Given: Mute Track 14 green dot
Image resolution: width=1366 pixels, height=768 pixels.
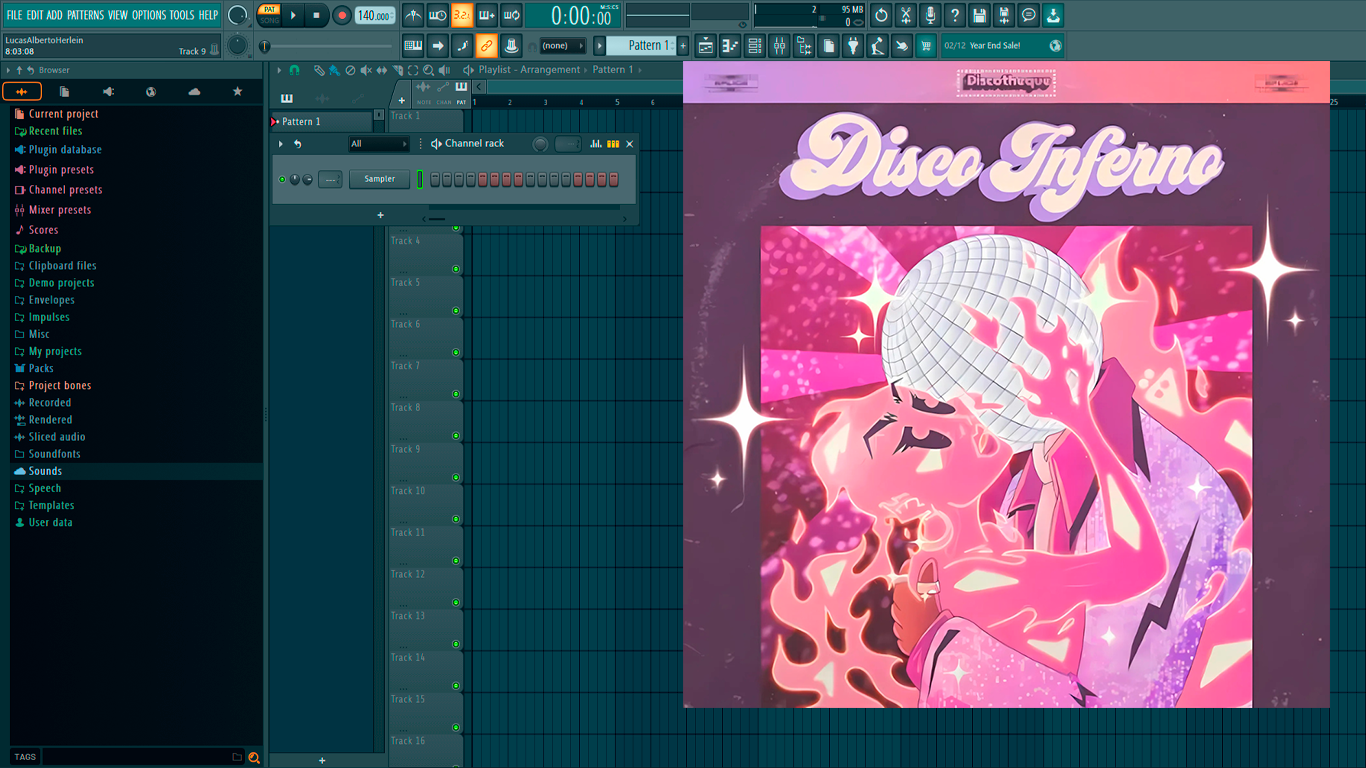Looking at the screenshot, I should tap(456, 686).
